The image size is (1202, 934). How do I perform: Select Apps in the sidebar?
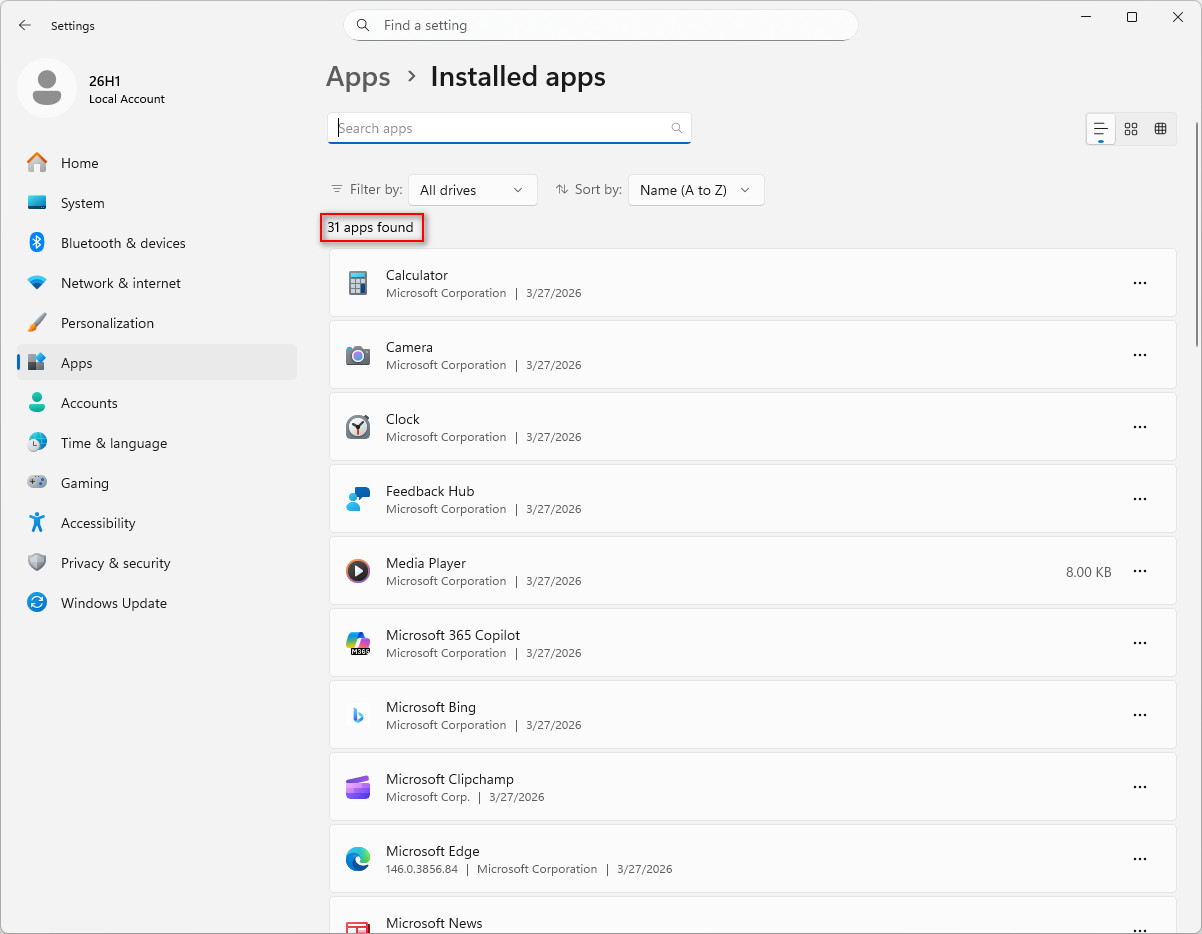pos(157,363)
